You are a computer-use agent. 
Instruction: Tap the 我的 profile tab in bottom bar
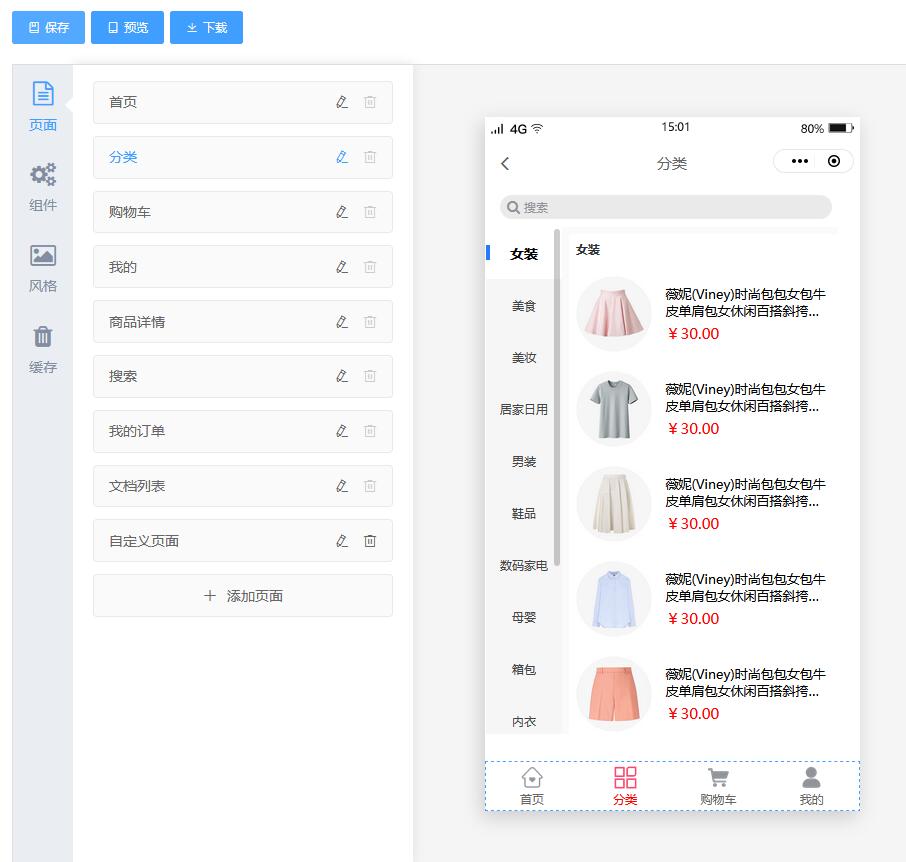click(811, 786)
